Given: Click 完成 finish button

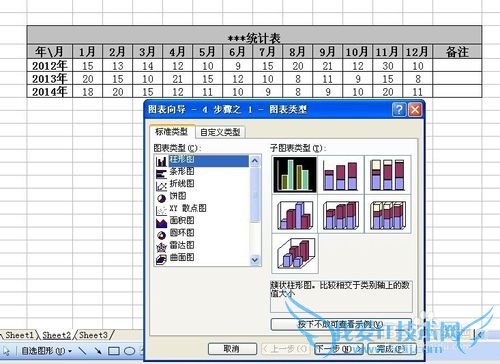Looking at the screenshot, I should click(392, 349).
